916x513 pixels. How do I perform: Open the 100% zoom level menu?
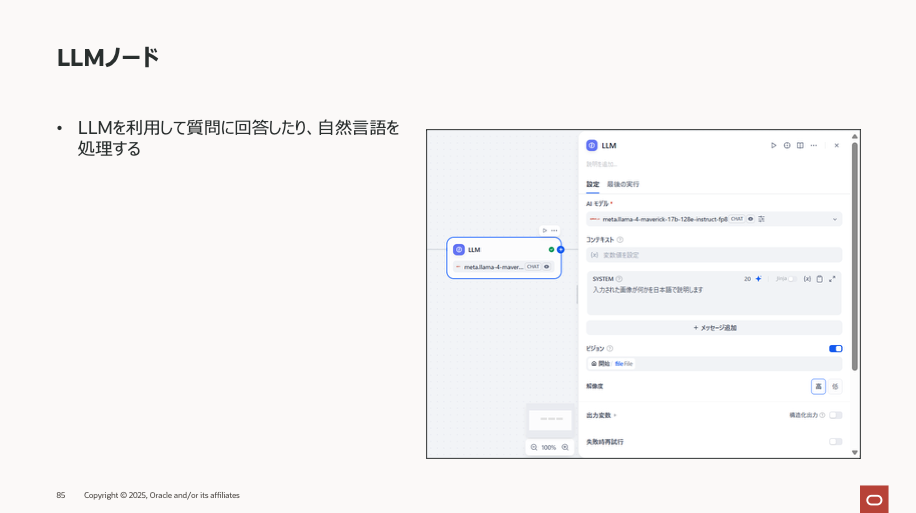click(x=549, y=447)
